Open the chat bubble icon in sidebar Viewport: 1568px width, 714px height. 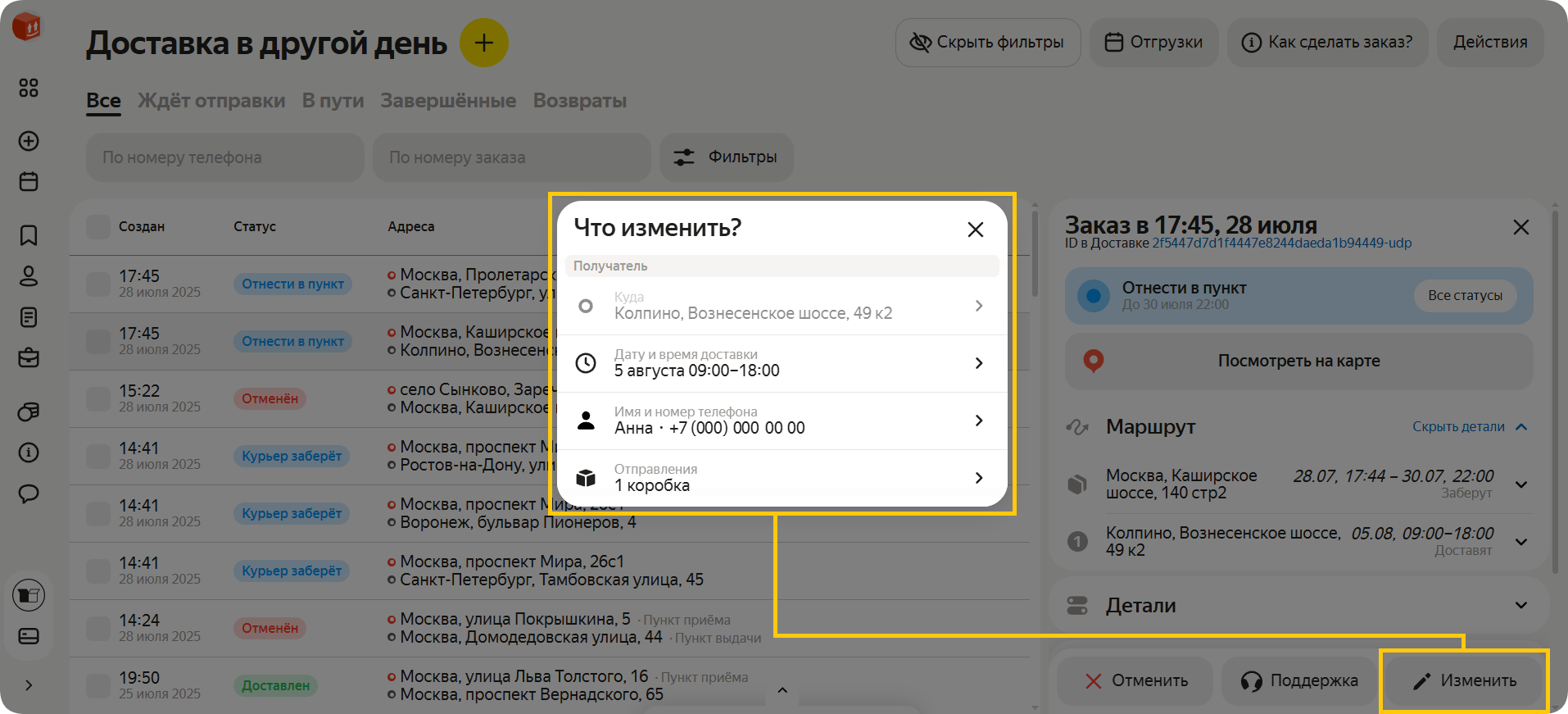29,493
